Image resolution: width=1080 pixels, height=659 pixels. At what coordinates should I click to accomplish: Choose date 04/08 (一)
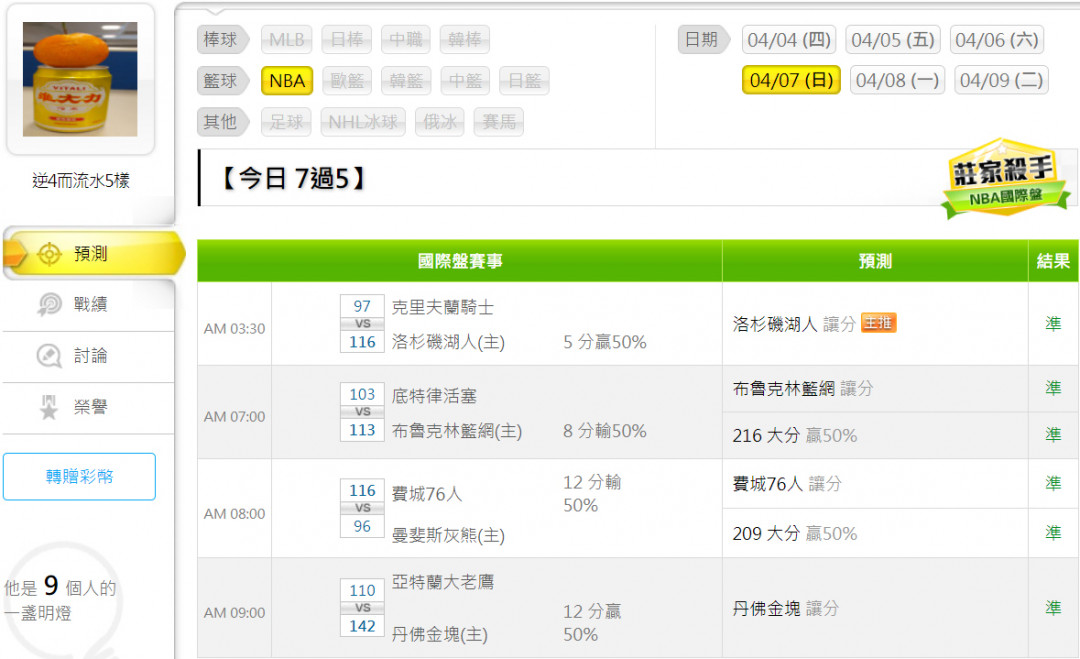[897, 80]
